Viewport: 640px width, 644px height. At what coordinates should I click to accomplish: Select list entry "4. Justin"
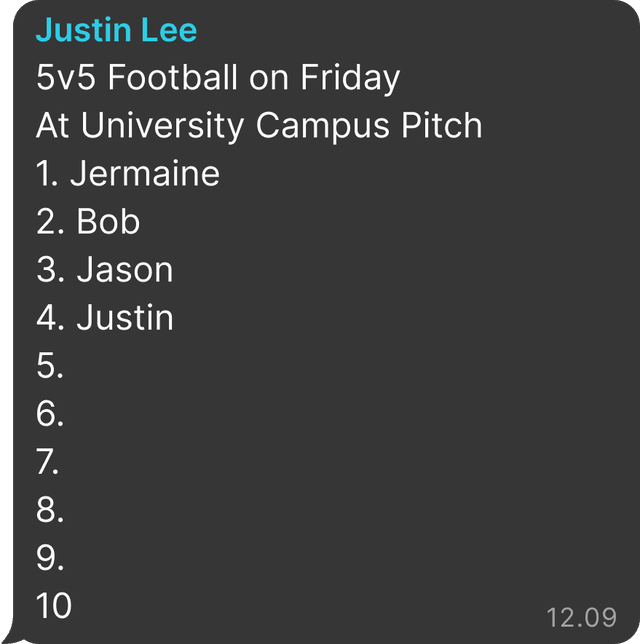(105, 318)
